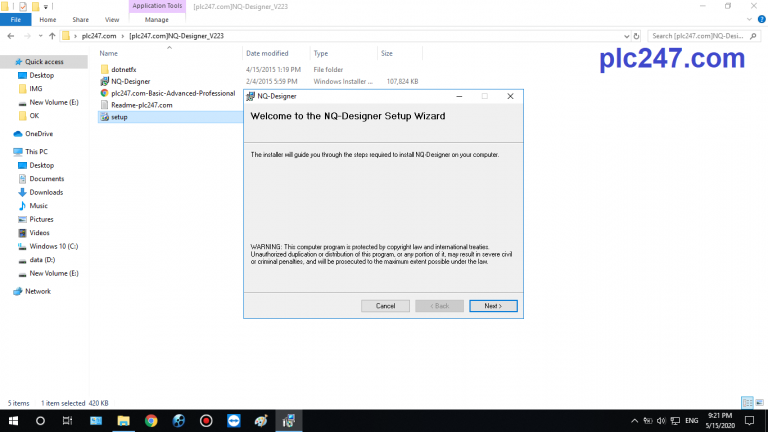
Task: Click the Windows Start button
Action: [14, 421]
